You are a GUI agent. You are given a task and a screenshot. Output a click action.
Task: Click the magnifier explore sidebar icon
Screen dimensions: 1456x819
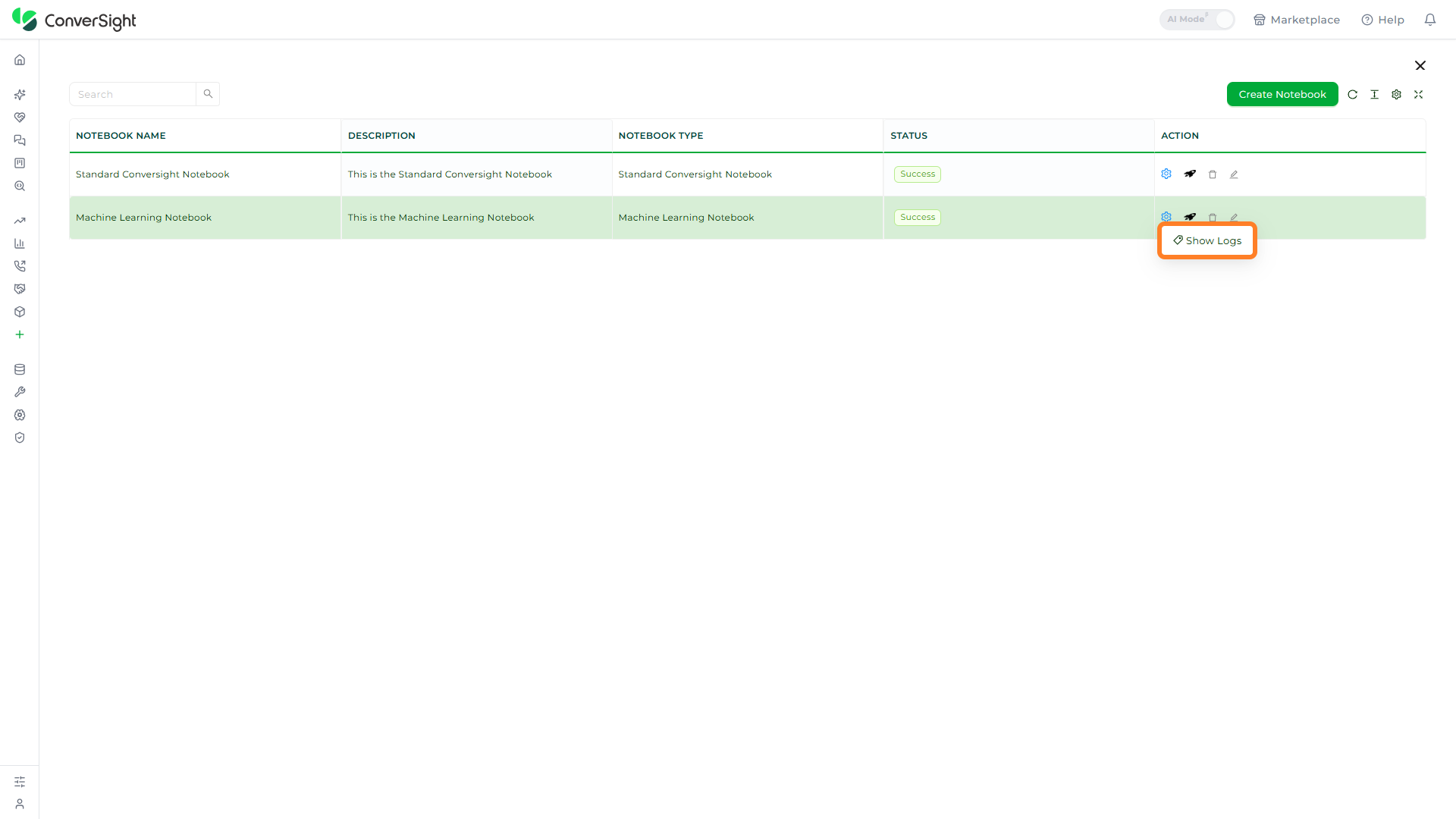pyautogui.click(x=20, y=186)
